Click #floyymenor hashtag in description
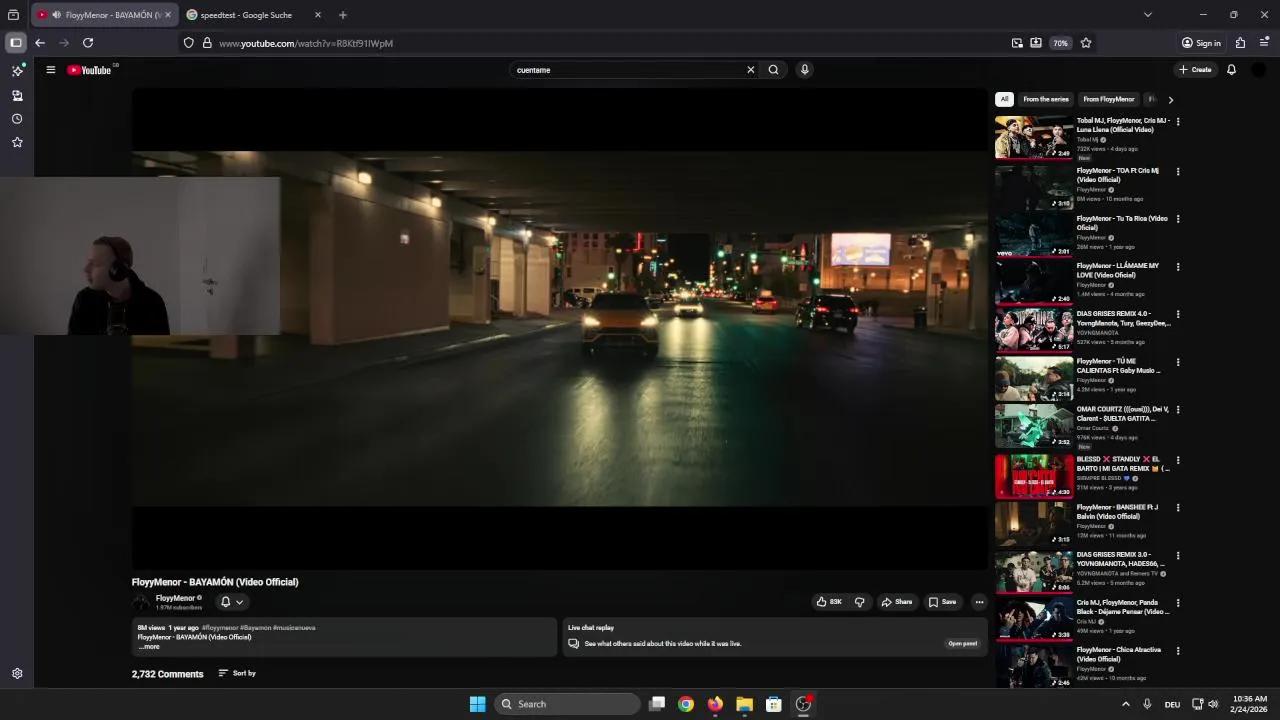The image size is (1280, 720). (219, 628)
